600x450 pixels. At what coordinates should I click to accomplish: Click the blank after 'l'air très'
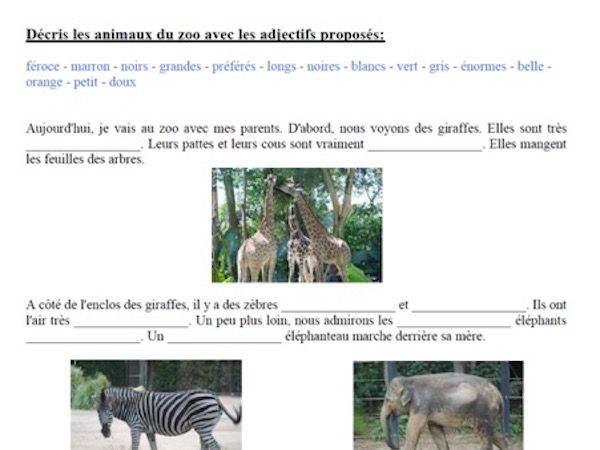[131, 322]
